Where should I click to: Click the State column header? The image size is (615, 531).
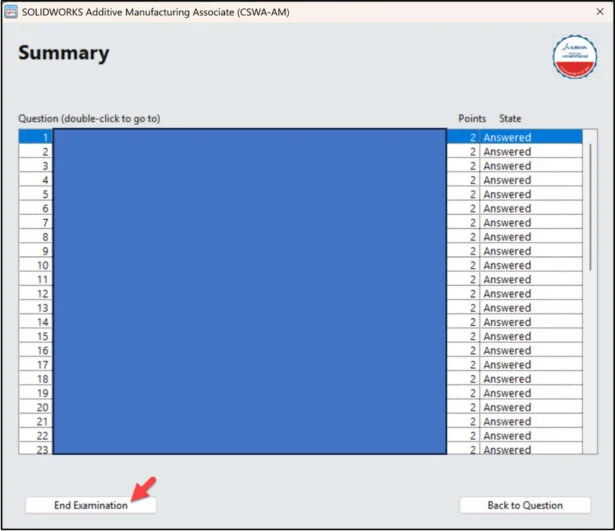coord(510,119)
